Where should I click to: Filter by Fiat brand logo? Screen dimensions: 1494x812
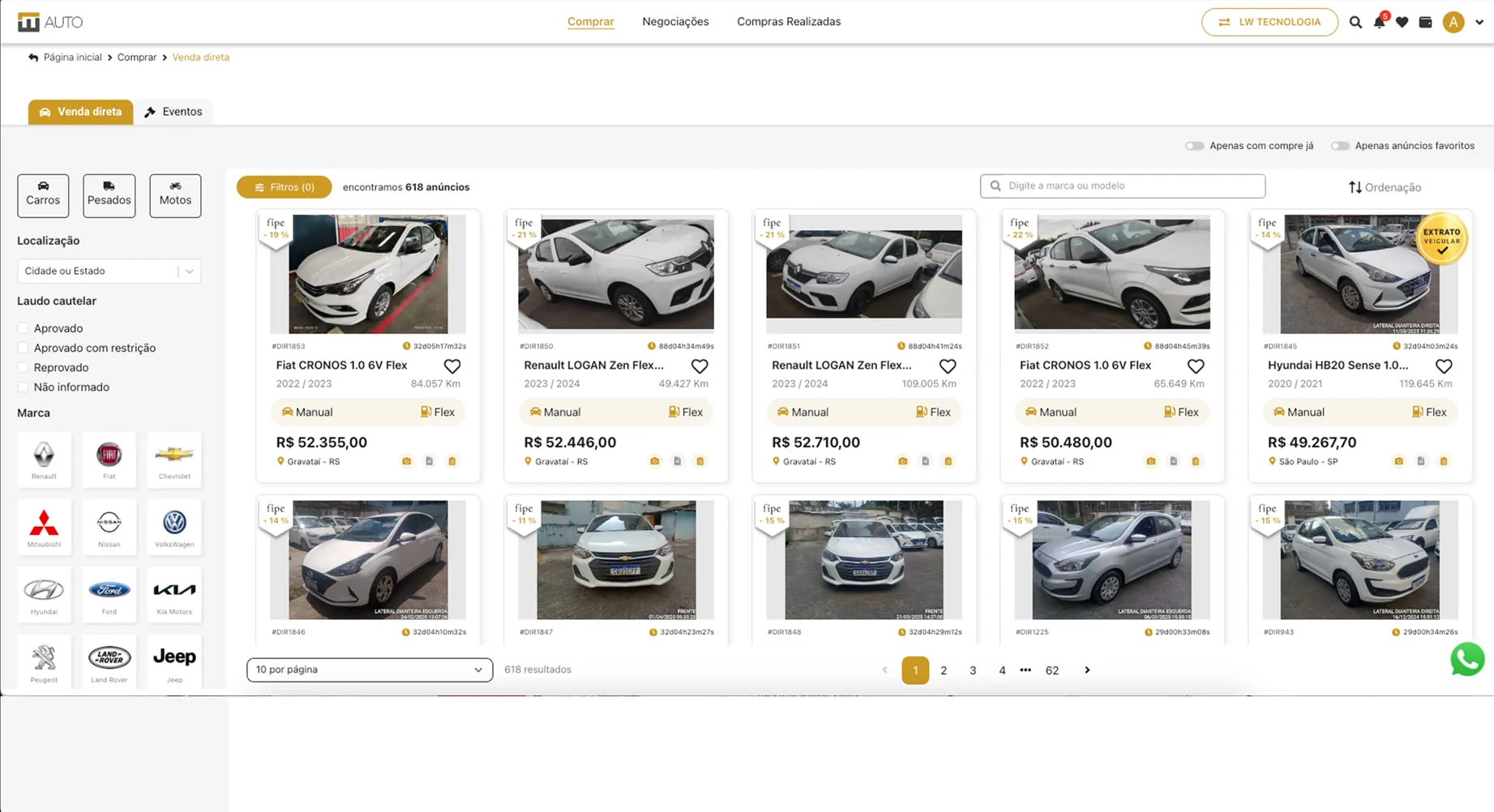[x=109, y=459]
